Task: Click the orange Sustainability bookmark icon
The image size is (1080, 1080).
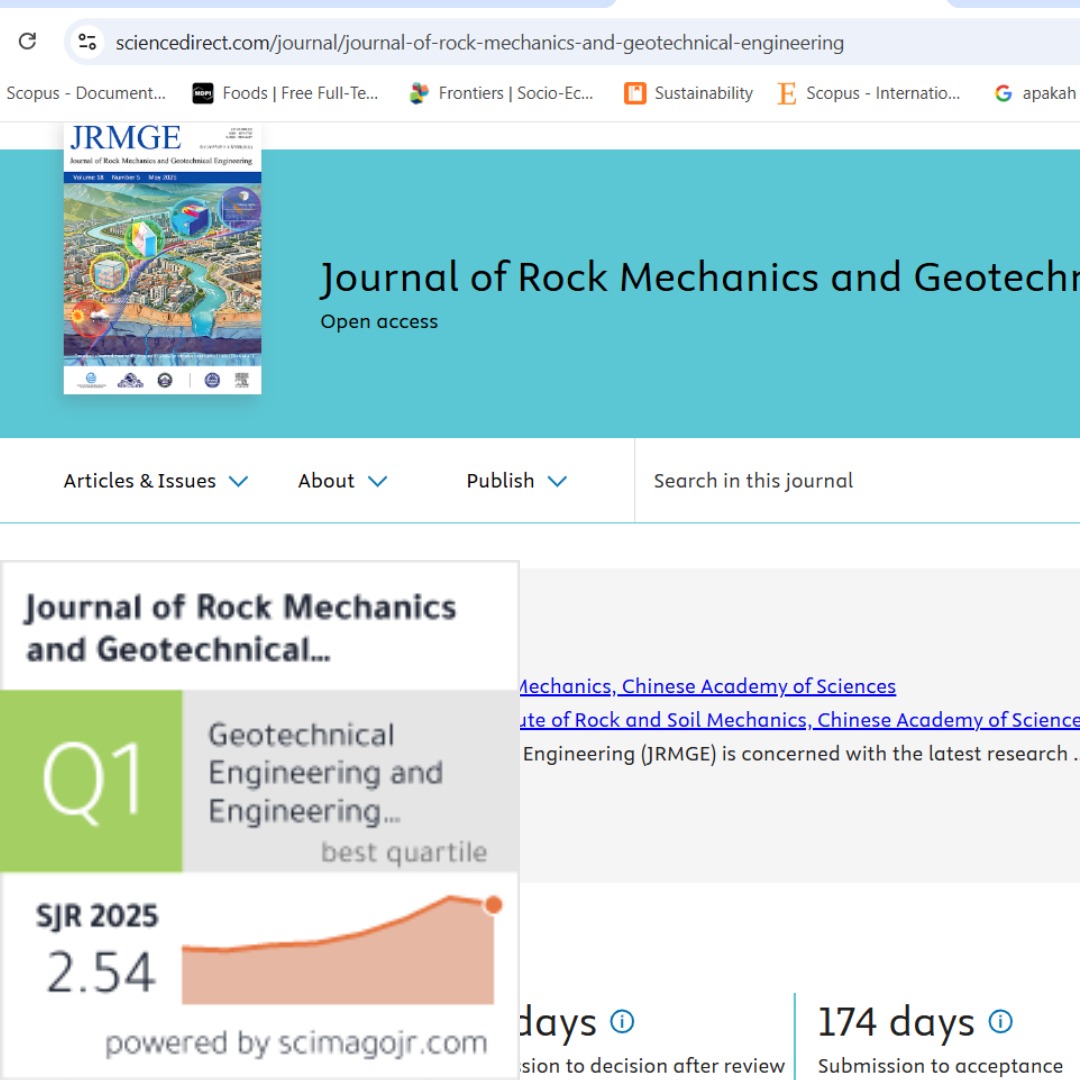Action: point(635,93)
